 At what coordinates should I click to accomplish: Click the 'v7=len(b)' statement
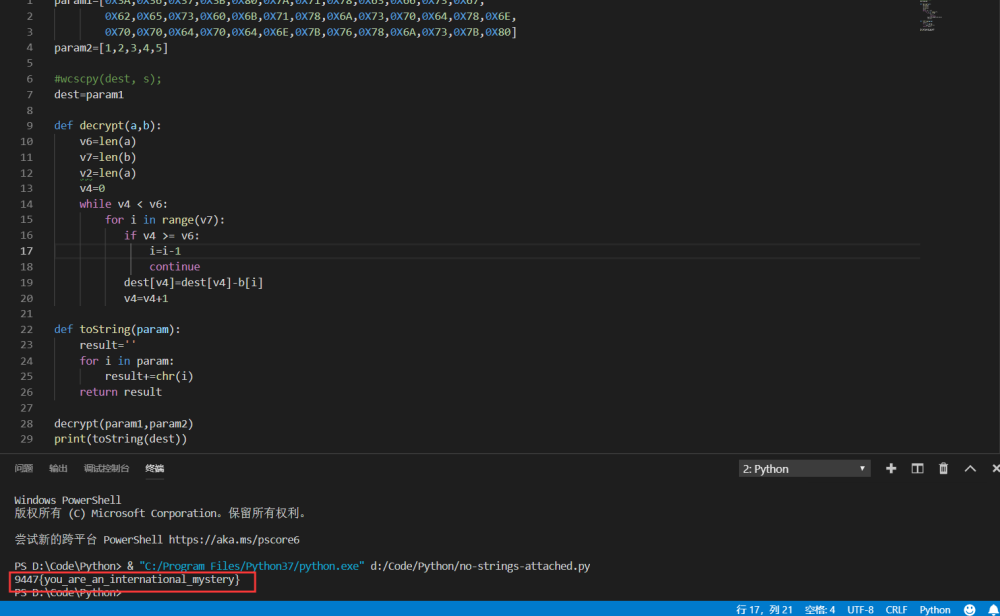(x=108, y=157)
